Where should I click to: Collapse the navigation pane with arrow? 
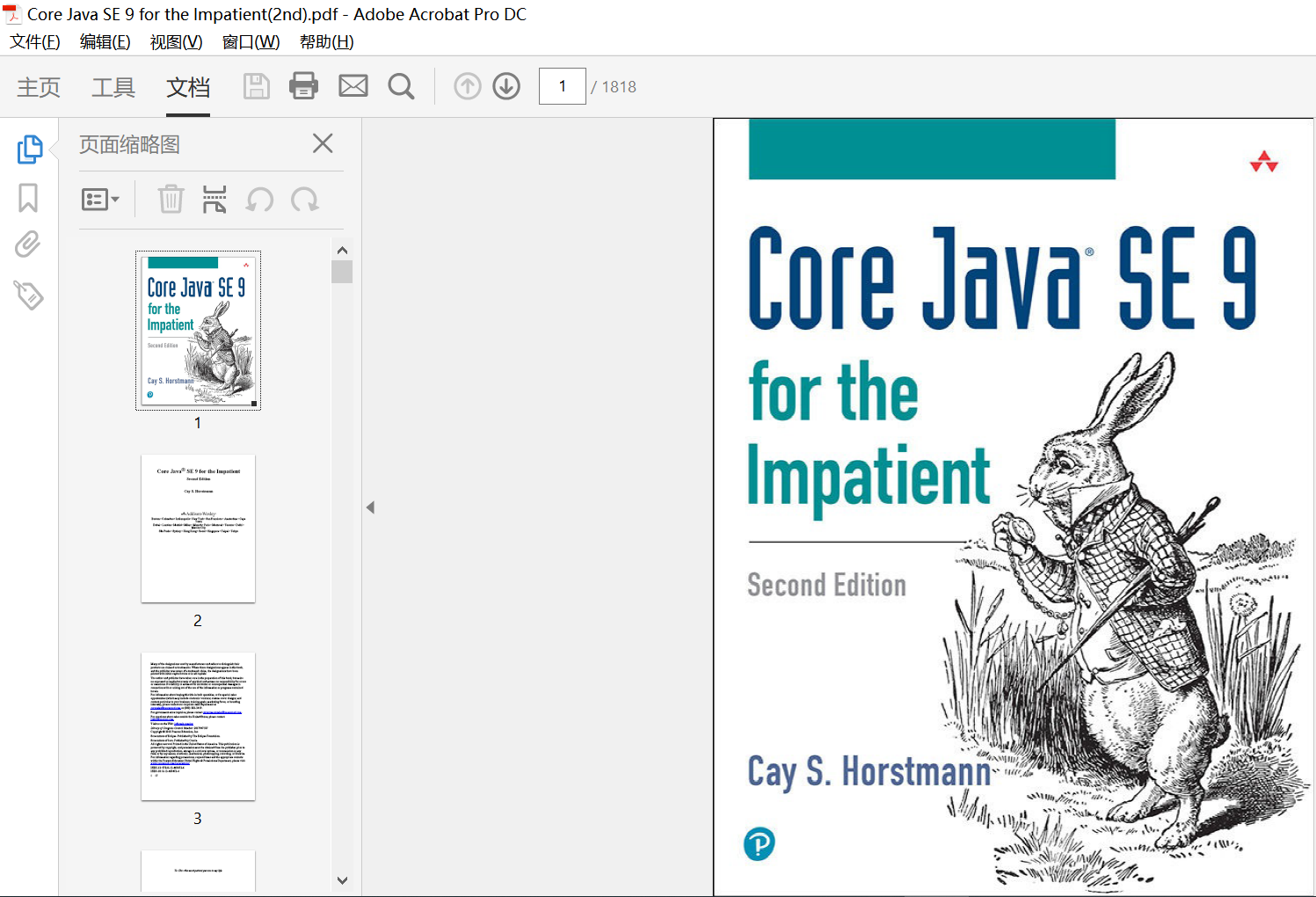[370, 507]
